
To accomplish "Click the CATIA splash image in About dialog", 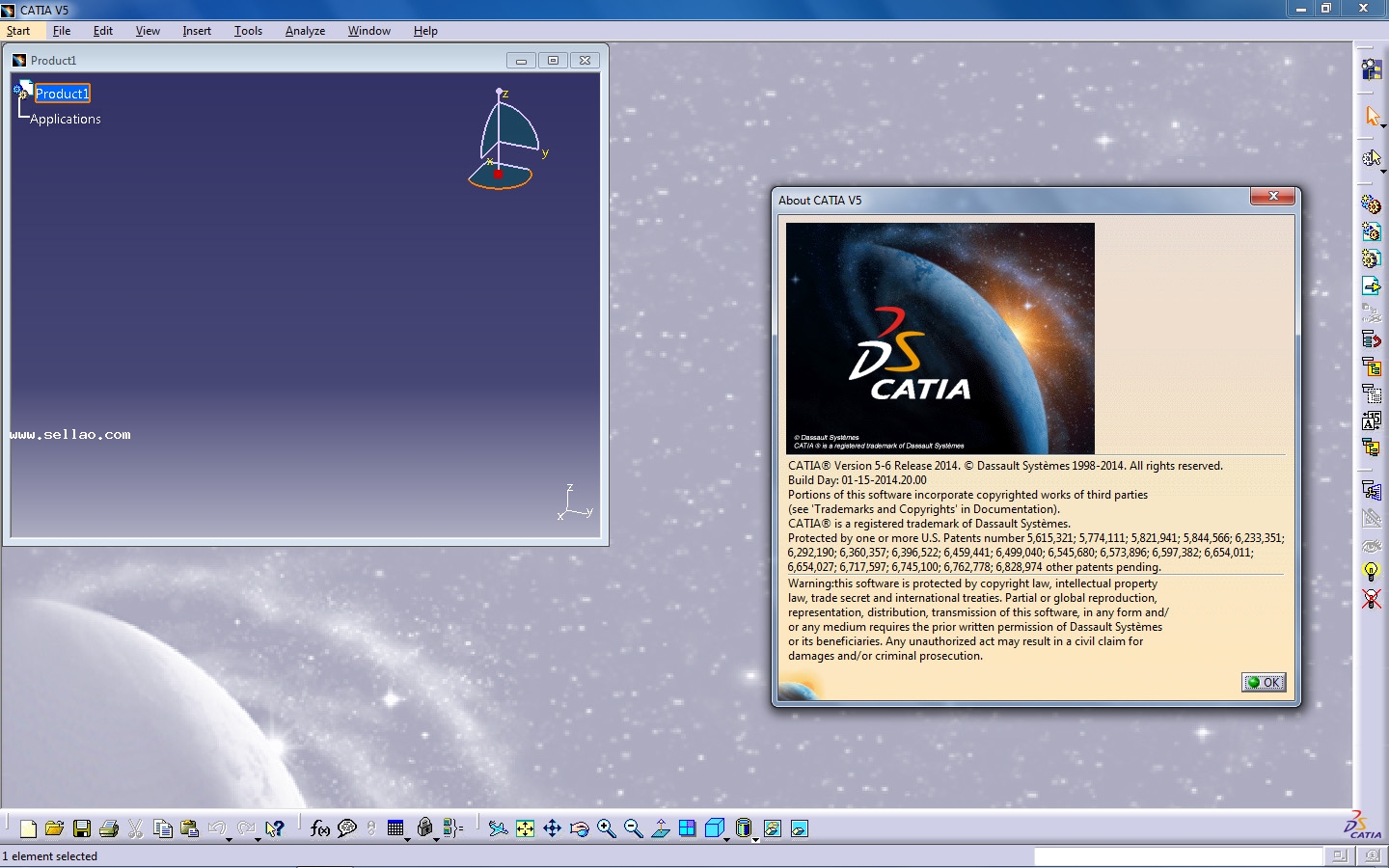I will (x=940, y=338).
